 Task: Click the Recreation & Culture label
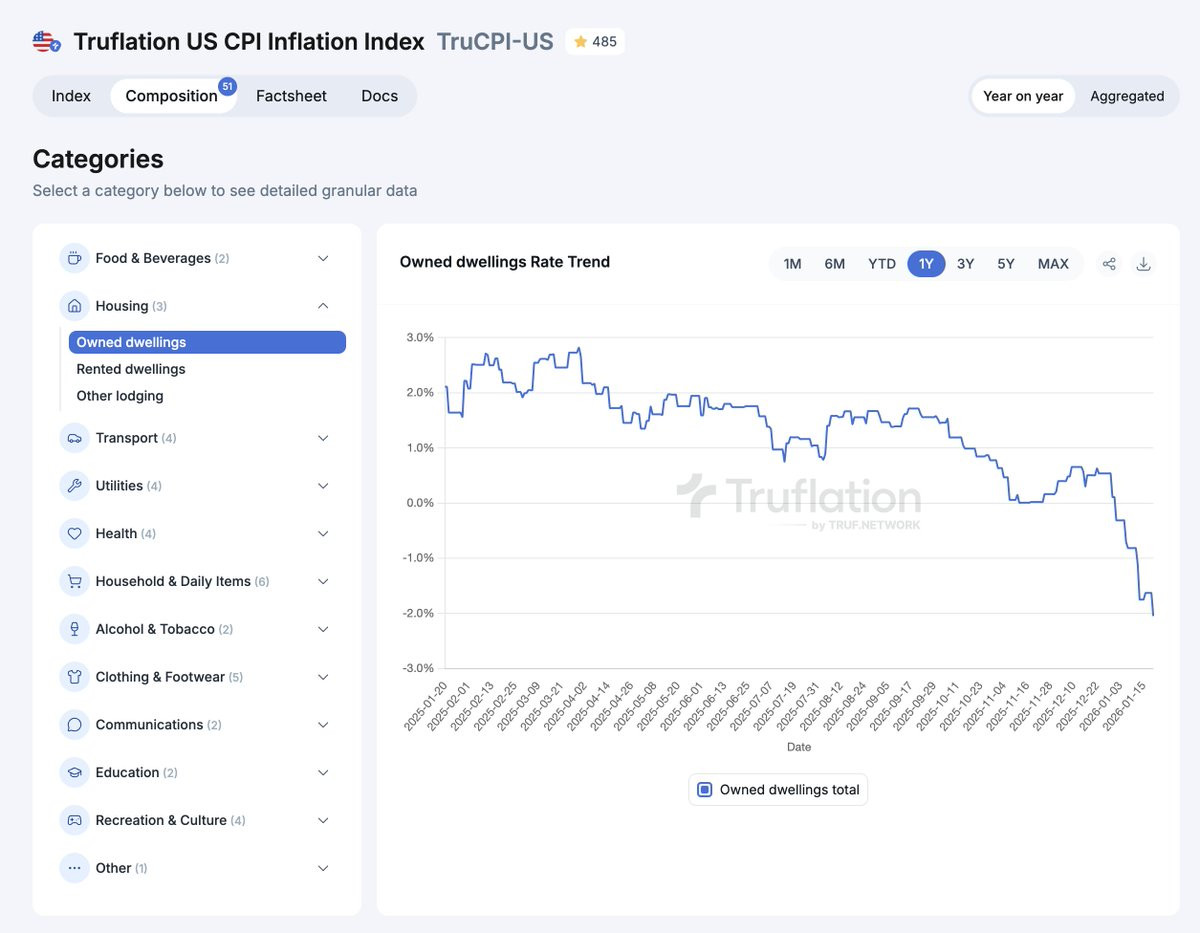pos(161,820)
